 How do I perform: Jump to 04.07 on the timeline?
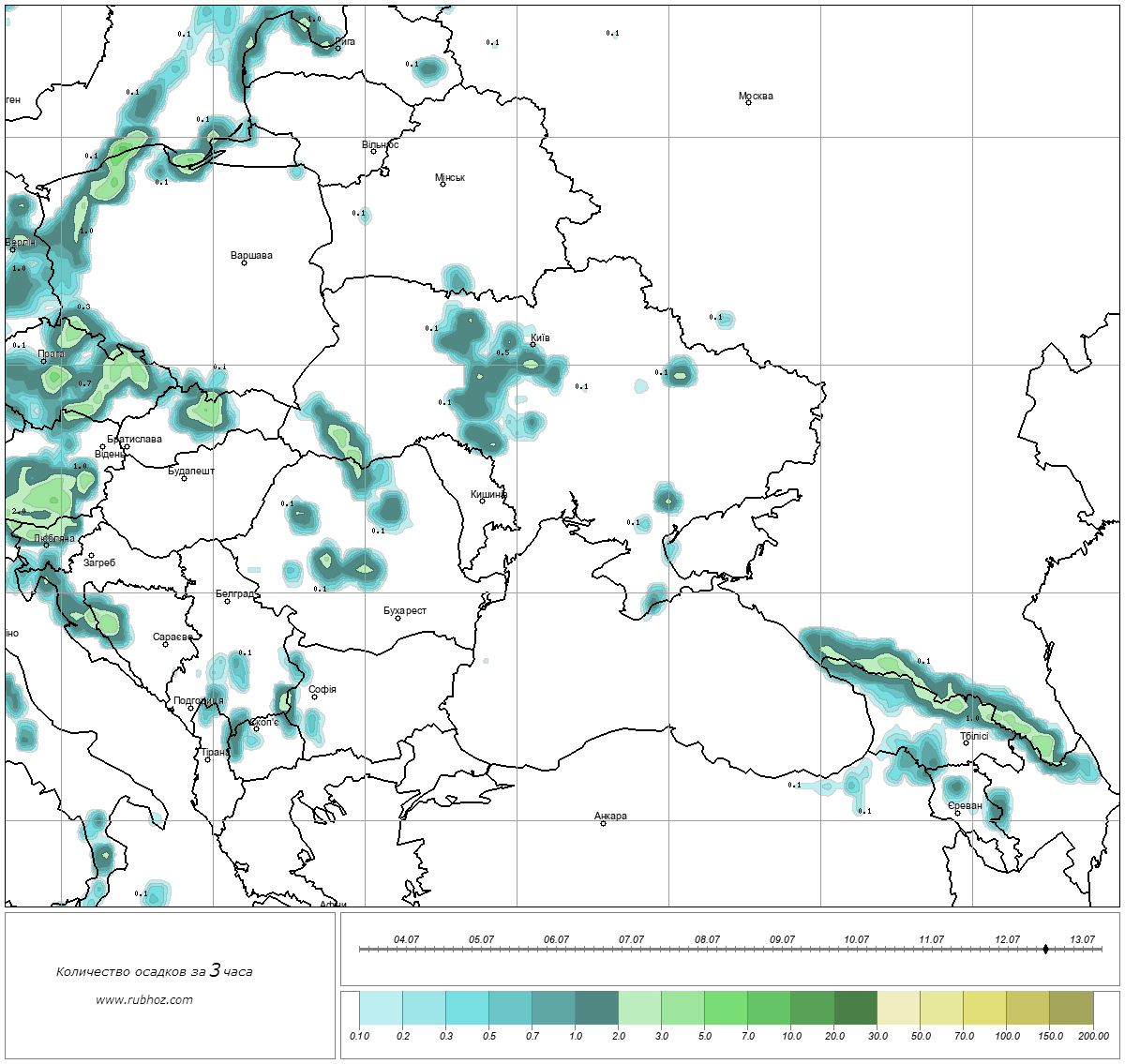pos(406,949)
